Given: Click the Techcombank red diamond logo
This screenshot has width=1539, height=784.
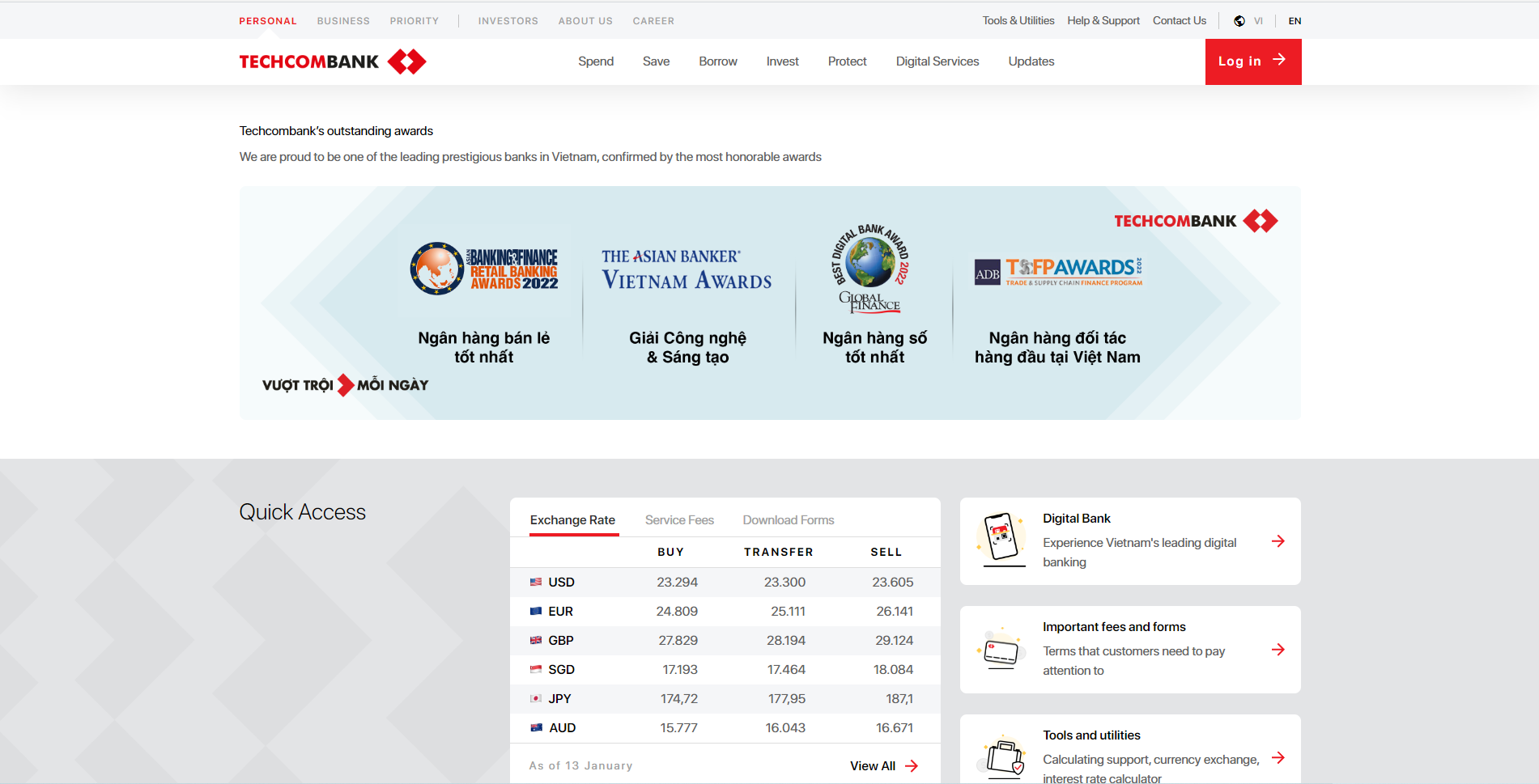Looking at the screenshot, I should pos(409,61).
